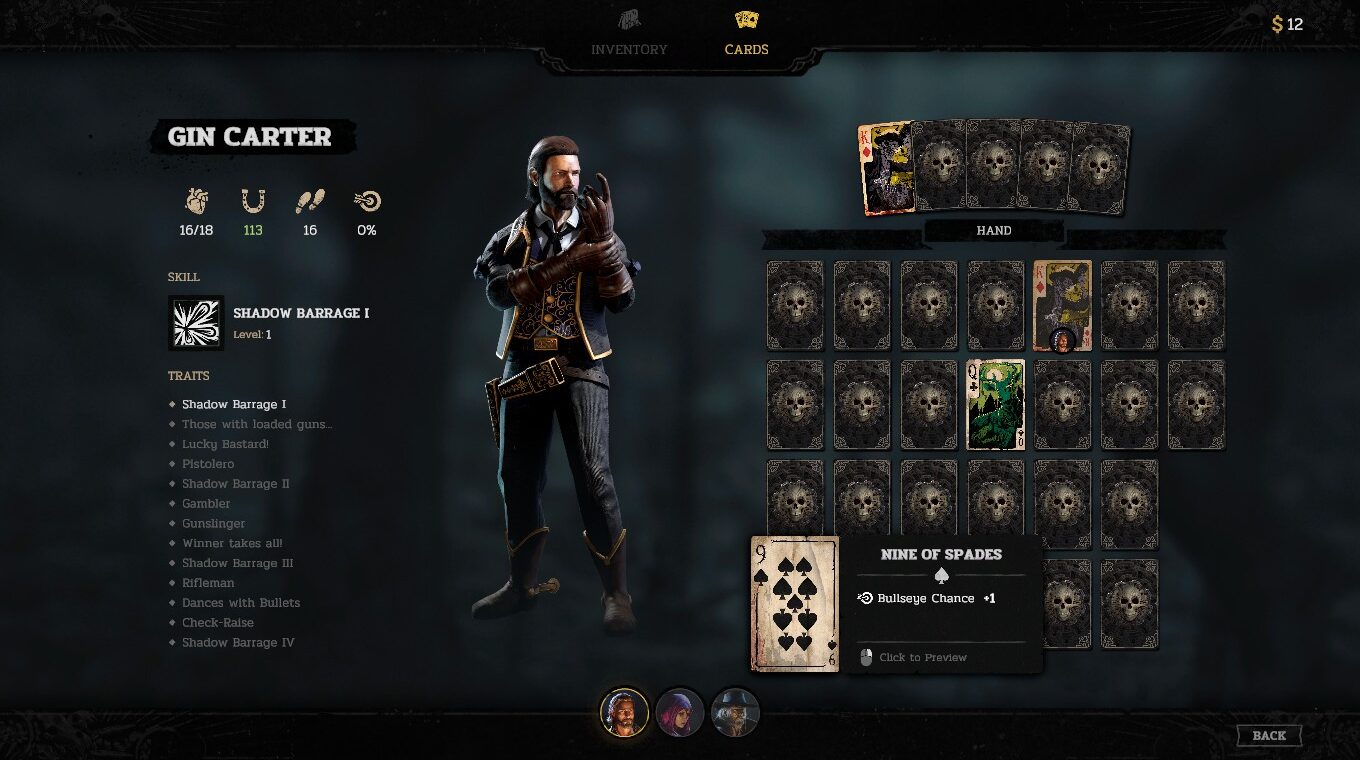Click the King card in the hand
1360x760 pixels.
coord(885,168)
